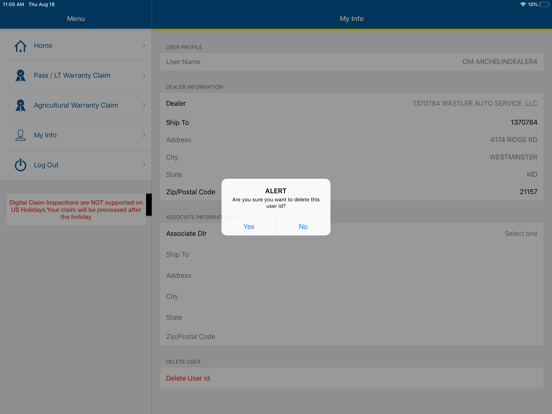Click chevron on the My Info row
Viewport: 552px width, 414px height.
pos(144,135)
